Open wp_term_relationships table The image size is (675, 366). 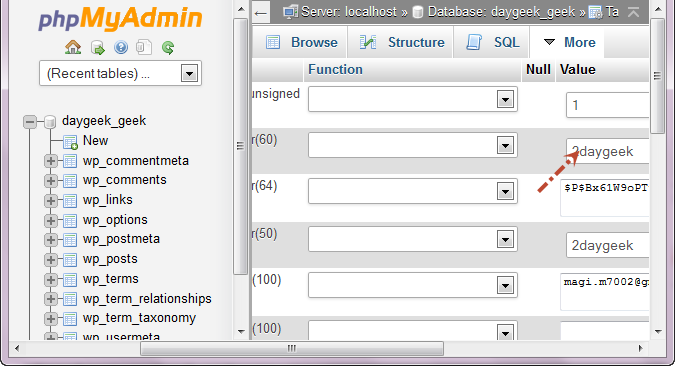(147, 298)
